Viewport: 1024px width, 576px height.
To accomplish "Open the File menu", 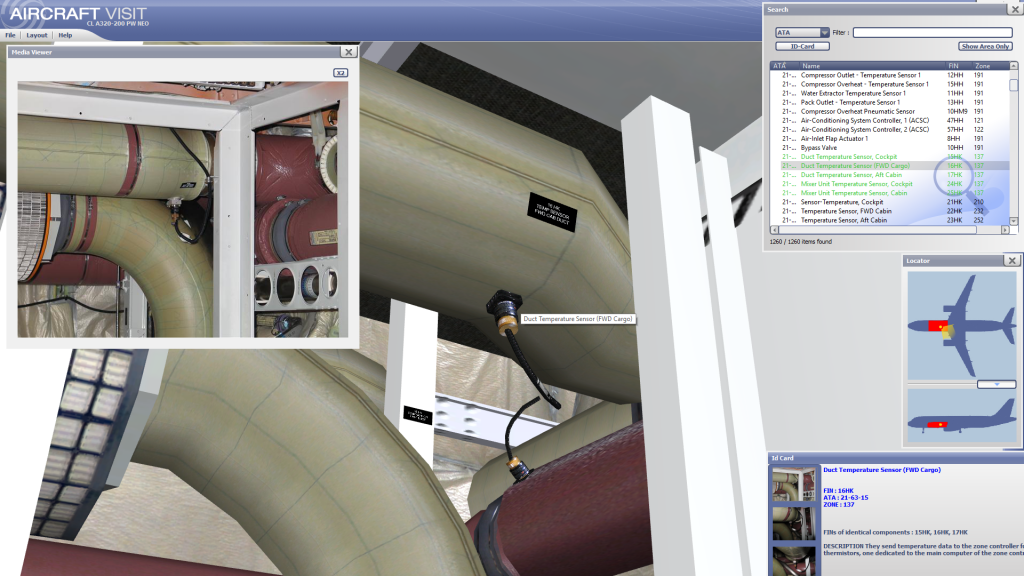I will pos(10,35).
